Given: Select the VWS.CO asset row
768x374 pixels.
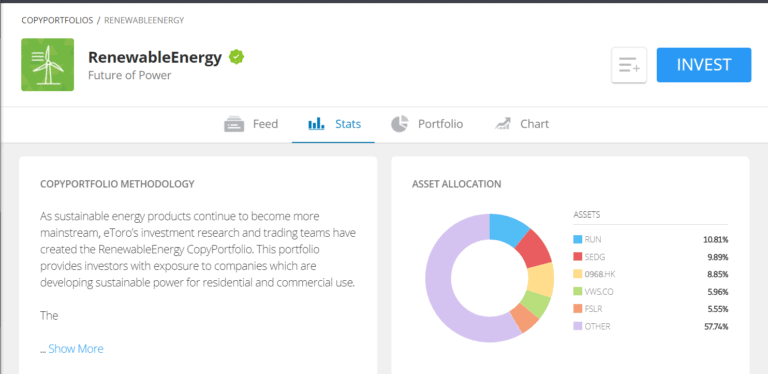Looking at the screenshot, I should 650,292.
